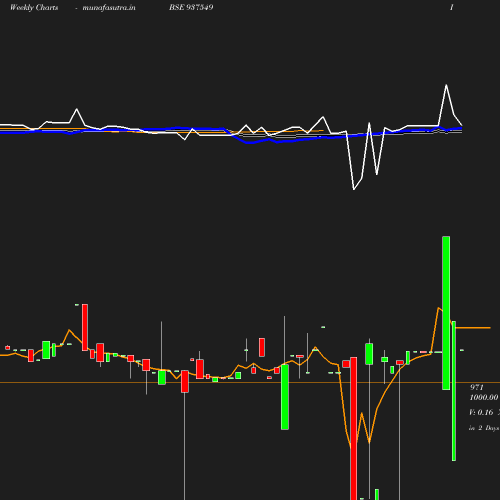The height and width of the screenshot is (500, 500).
Task: Click the "Weekly Charts" title text
Action: (x=34, y=7)
